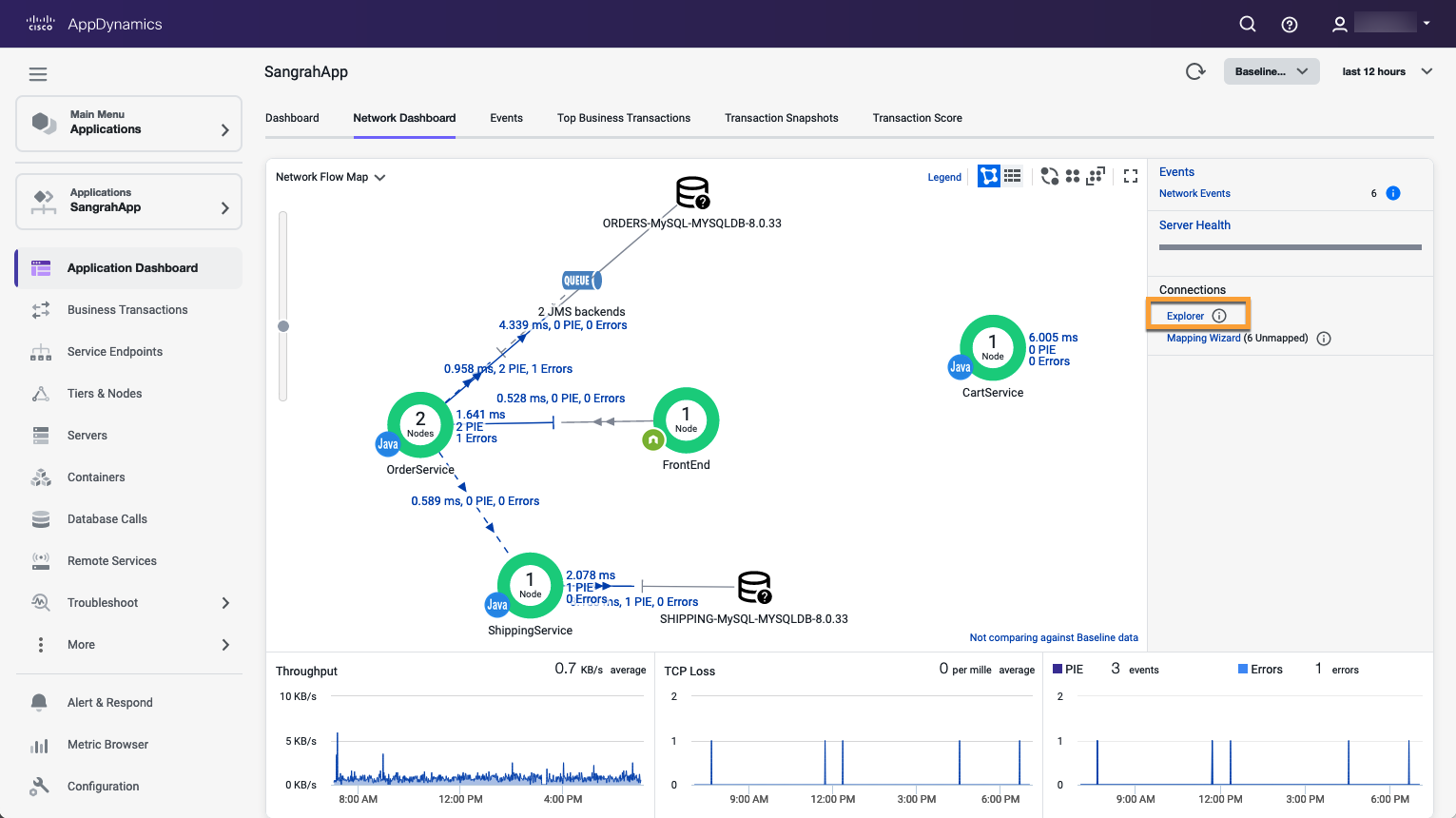
Task: Open the Baseline dropdown
Action: [1272, 71]
